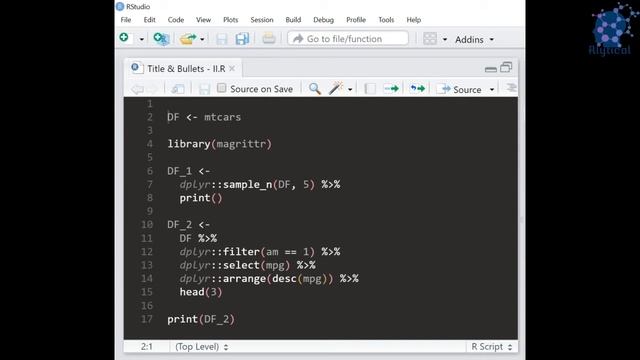Click the dplyr::select(mpg) line
The image size is (640, 360).
[x=247, y=265]
